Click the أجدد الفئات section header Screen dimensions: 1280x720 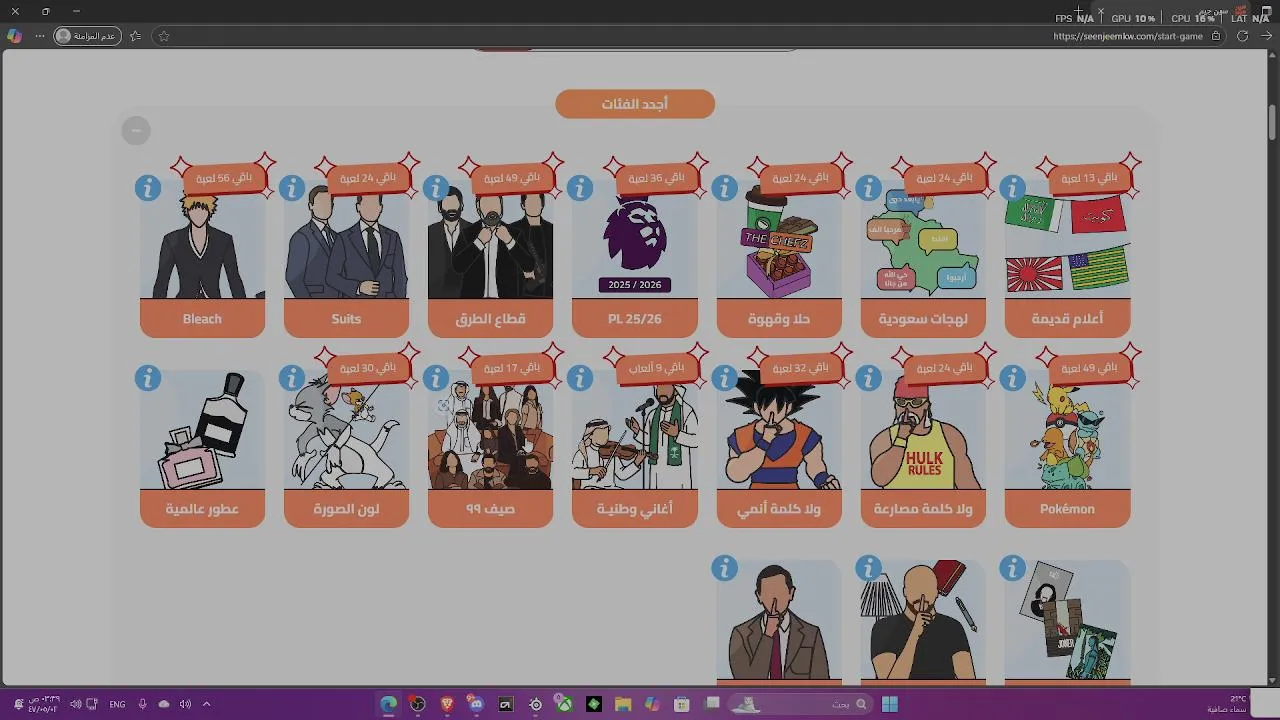pos(635,104)
